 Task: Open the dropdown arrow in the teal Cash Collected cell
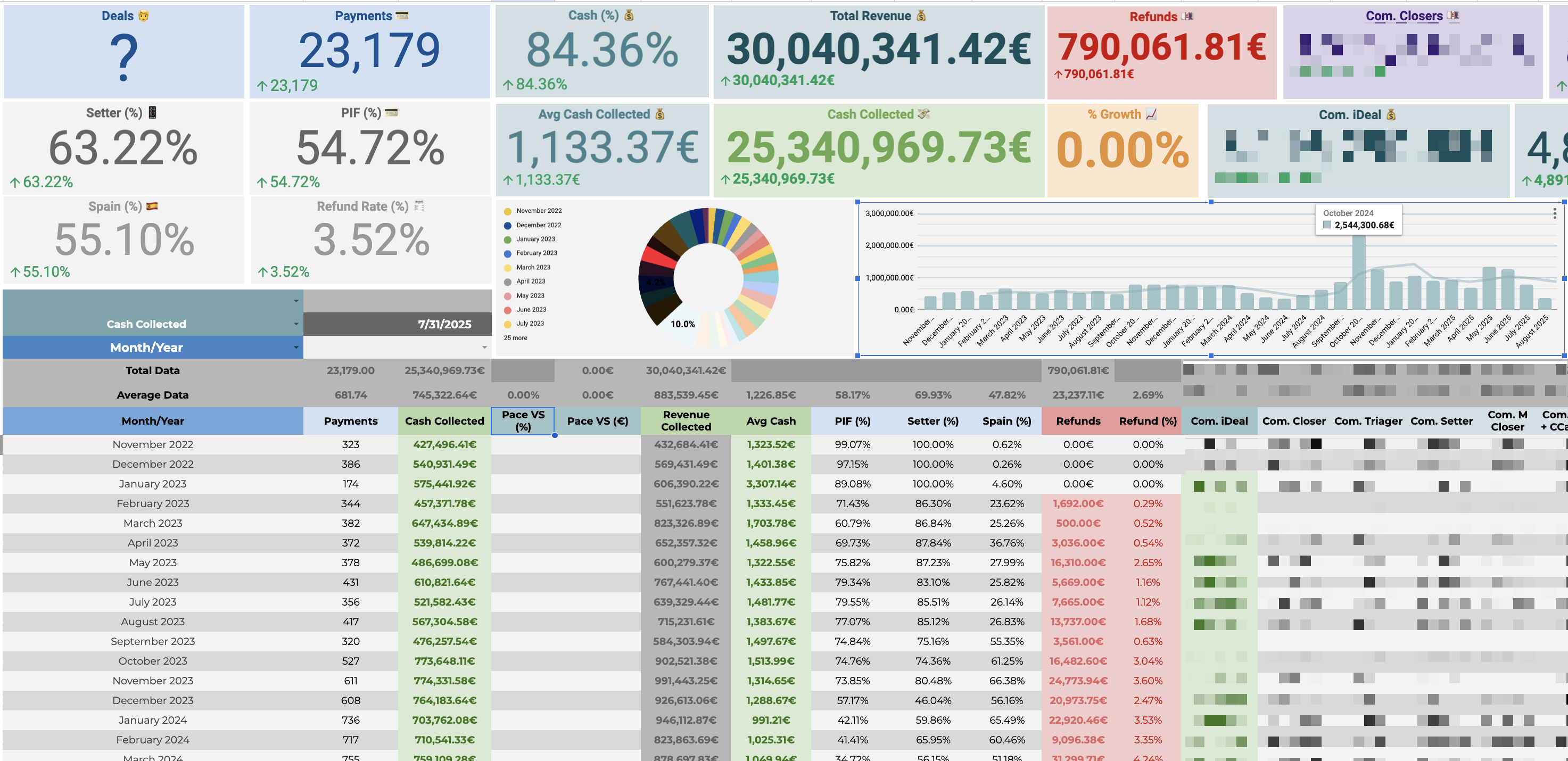[x=296, y=324]
